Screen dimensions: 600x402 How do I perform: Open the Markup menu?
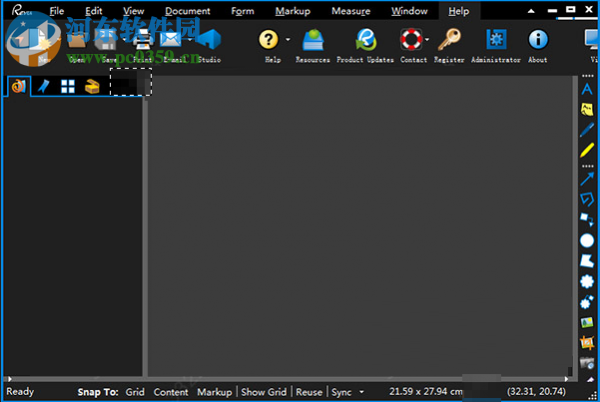pos(293,11)
